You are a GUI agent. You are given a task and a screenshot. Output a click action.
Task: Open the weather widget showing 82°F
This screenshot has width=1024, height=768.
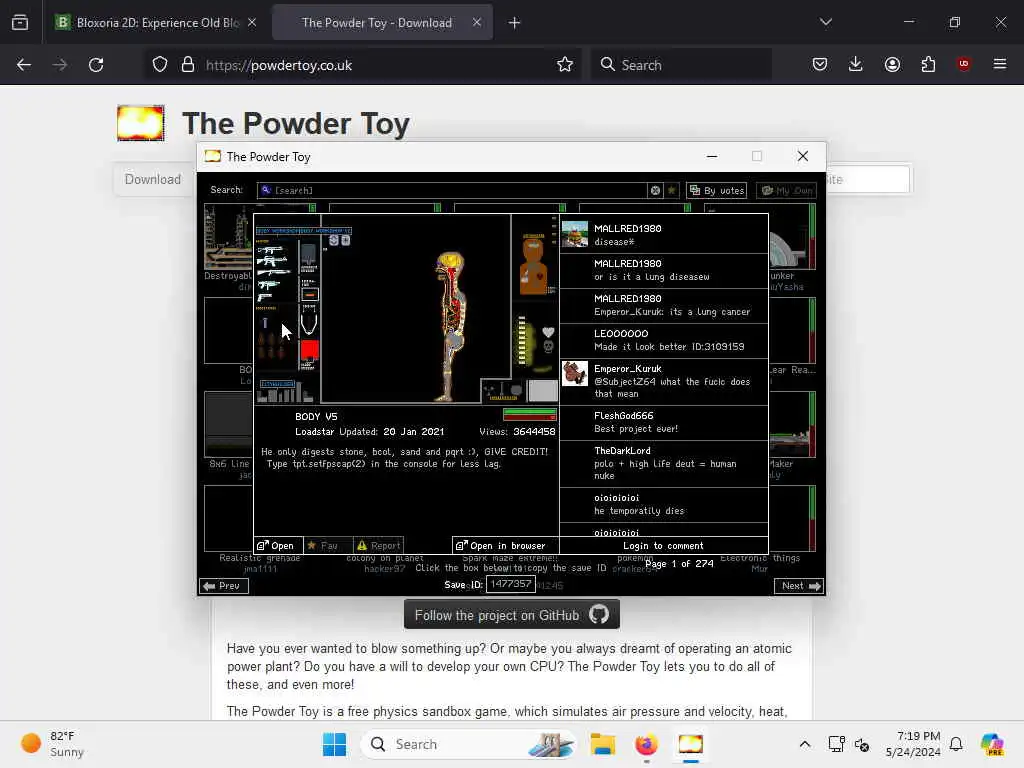click(53, 744)
